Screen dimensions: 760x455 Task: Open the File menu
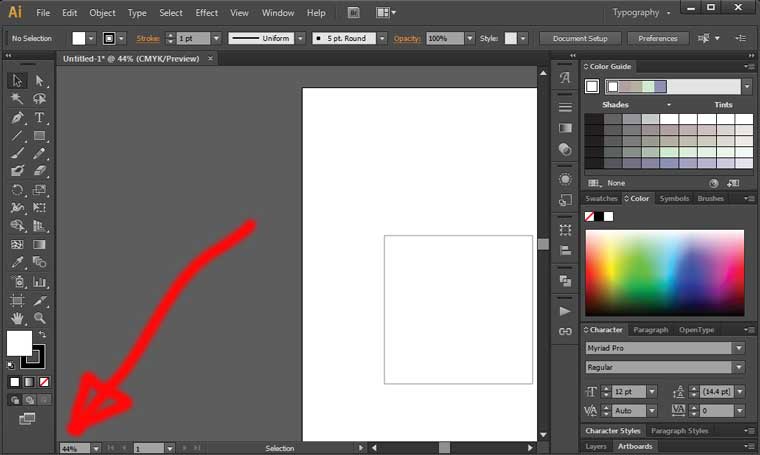coord(43,13)
